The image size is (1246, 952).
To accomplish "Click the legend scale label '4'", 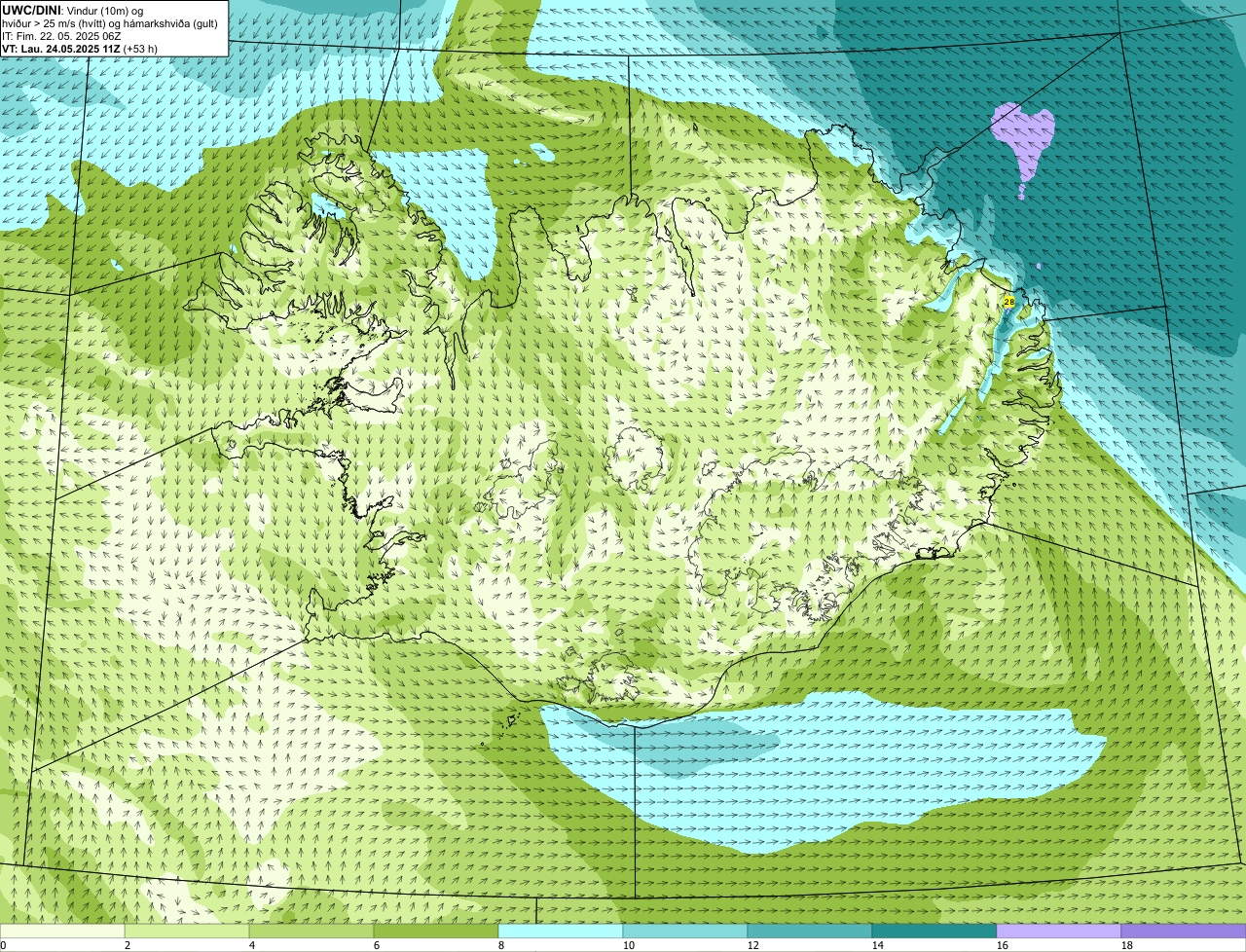I will click(252, 945).
